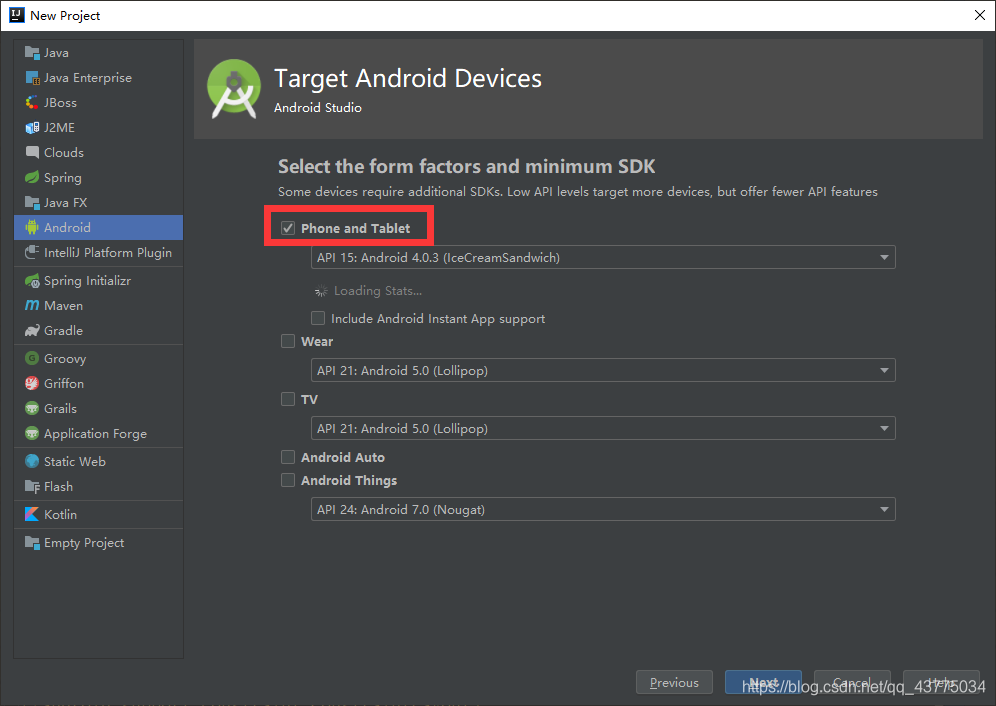Close the New Project dialog
996x706 pixels.
pos(979,15)
